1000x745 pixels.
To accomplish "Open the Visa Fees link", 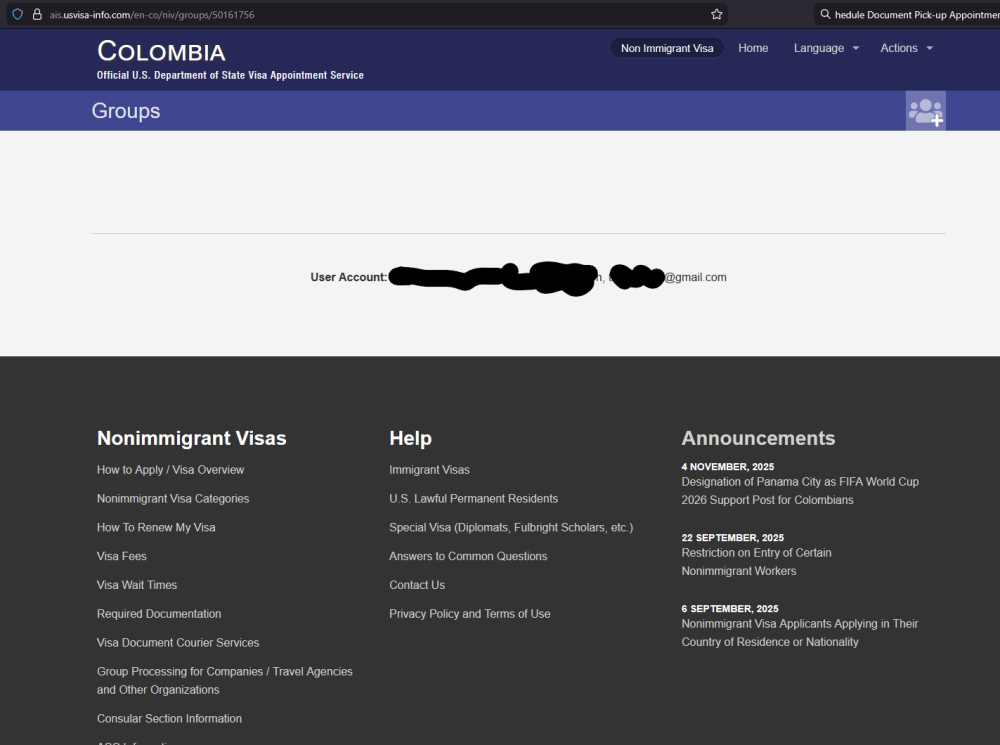I will pyautogui.click(x=121, y=555).
